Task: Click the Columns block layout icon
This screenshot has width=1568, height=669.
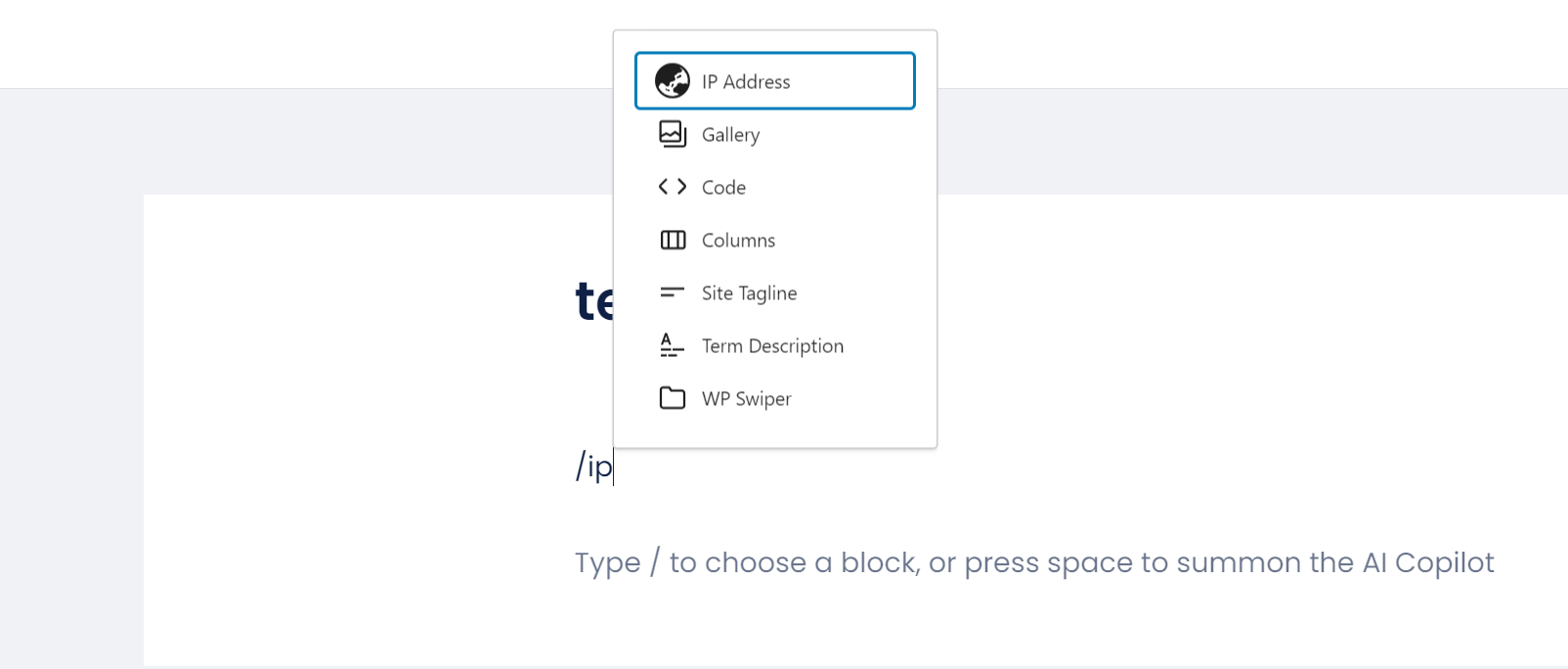Action: [673, 240]
